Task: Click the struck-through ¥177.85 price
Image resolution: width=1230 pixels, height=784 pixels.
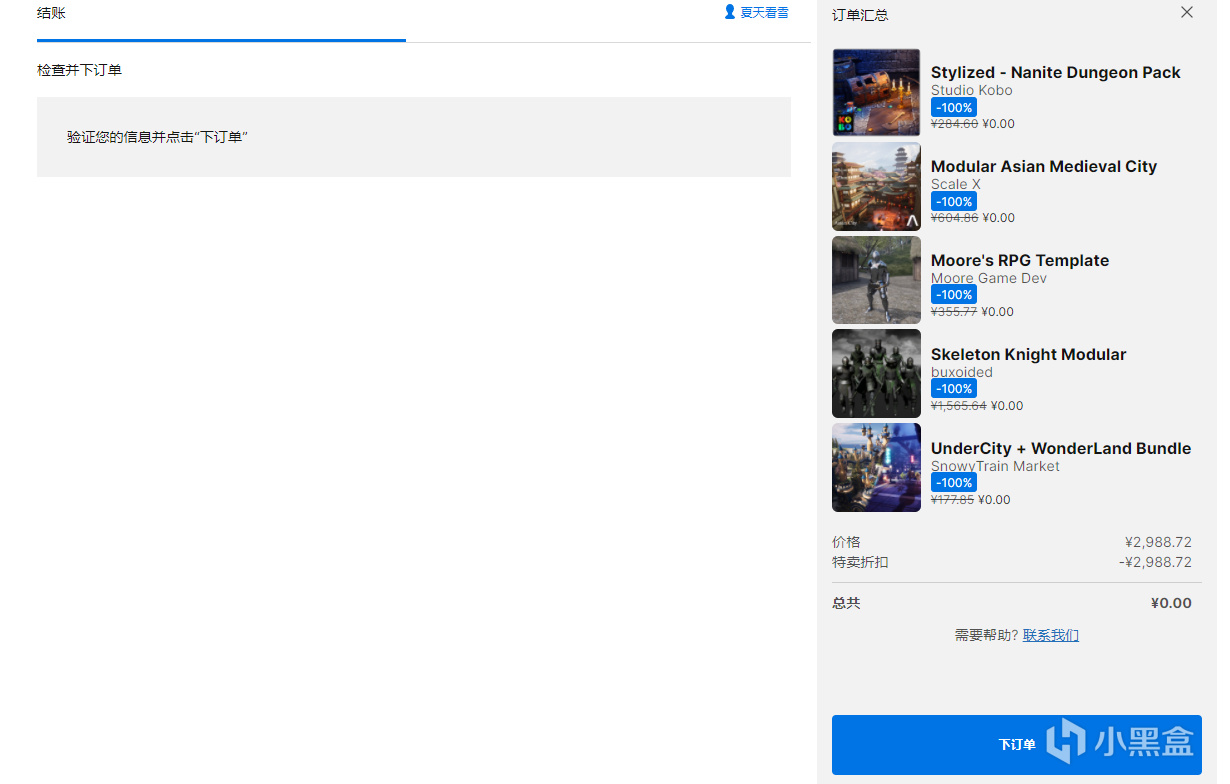Action: (952, 500)
